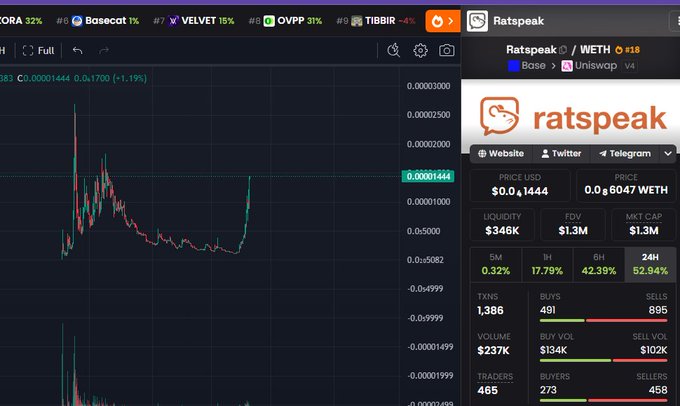The width and height of the screenshot is (680, 406).
Task: Click the SELLS 895 value
Action: (x=658, y=310)
